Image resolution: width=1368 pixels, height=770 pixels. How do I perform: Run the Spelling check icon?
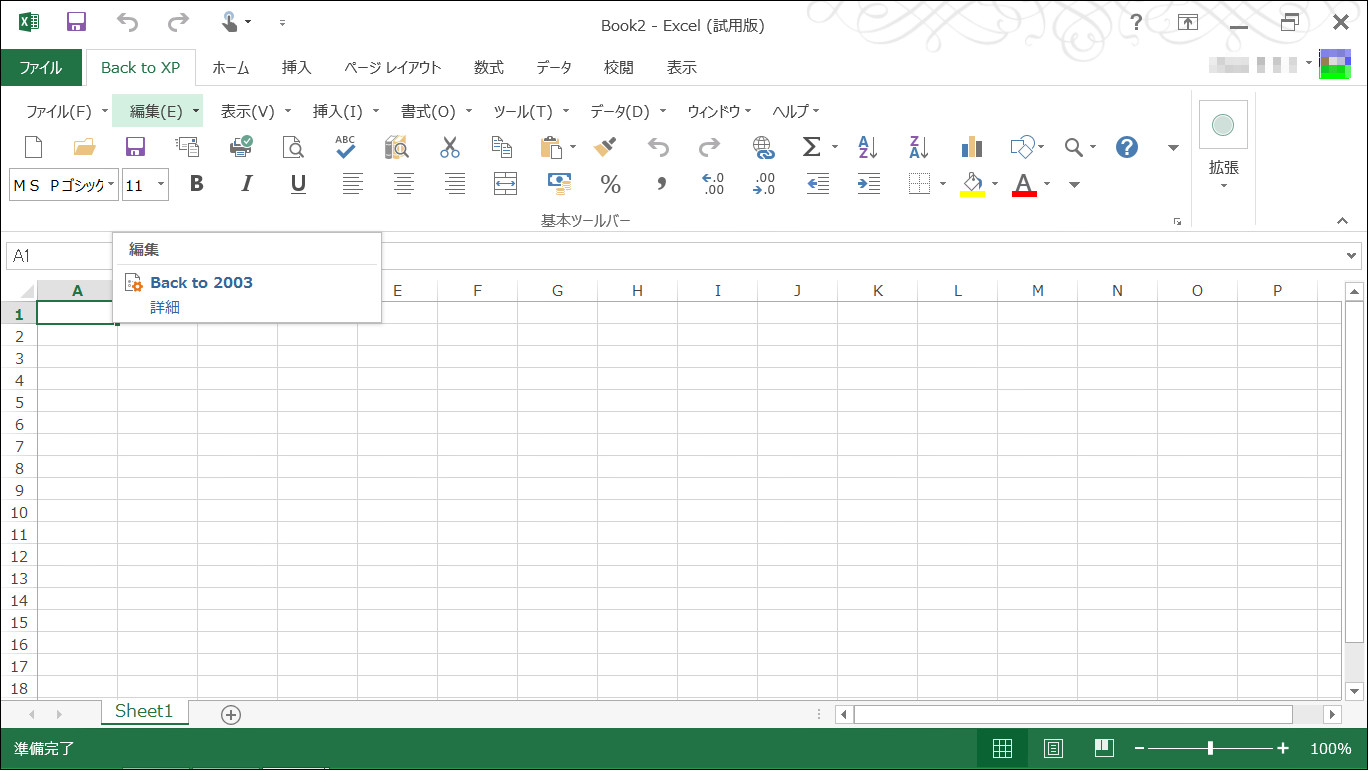(344, 147)
